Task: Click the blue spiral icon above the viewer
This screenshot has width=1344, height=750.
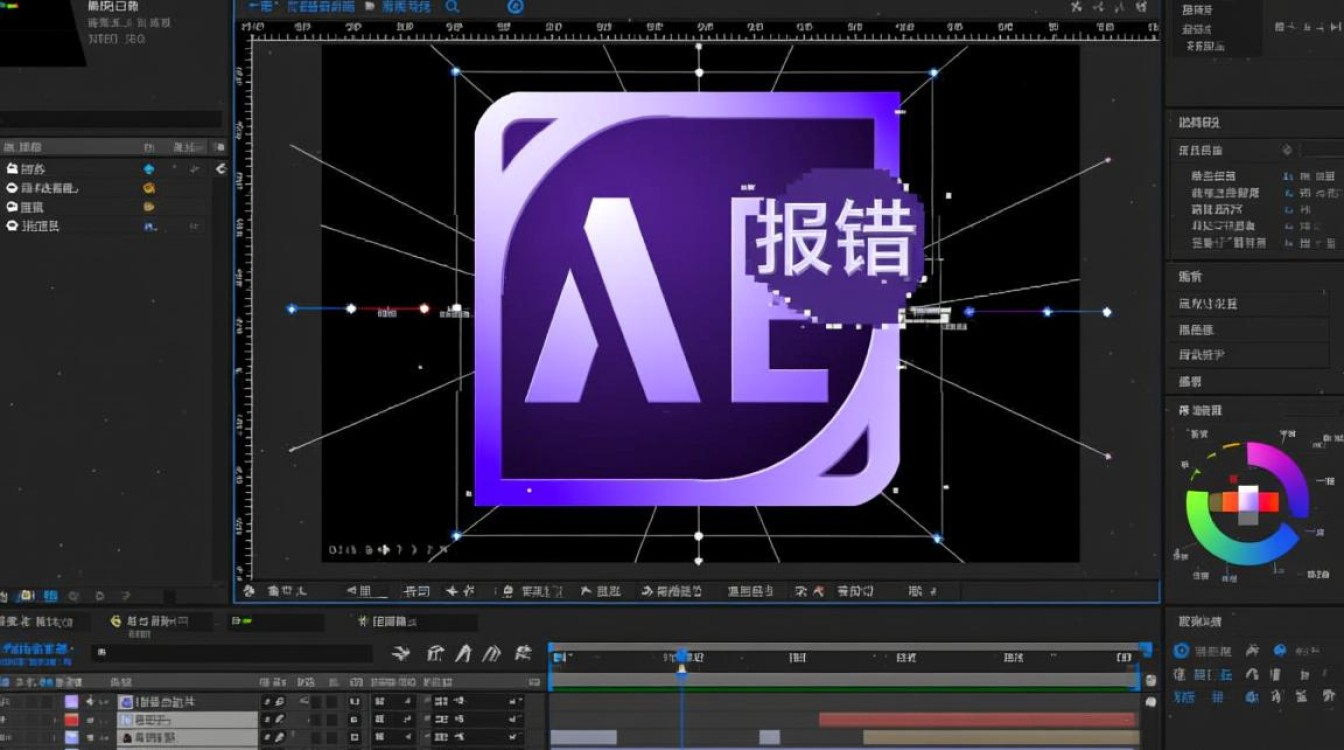Action: coord(516,7)
